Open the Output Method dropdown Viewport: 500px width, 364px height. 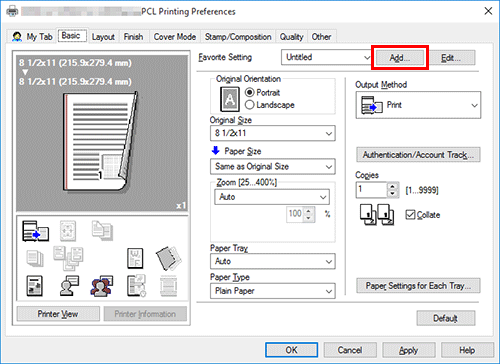pos(418,105)
